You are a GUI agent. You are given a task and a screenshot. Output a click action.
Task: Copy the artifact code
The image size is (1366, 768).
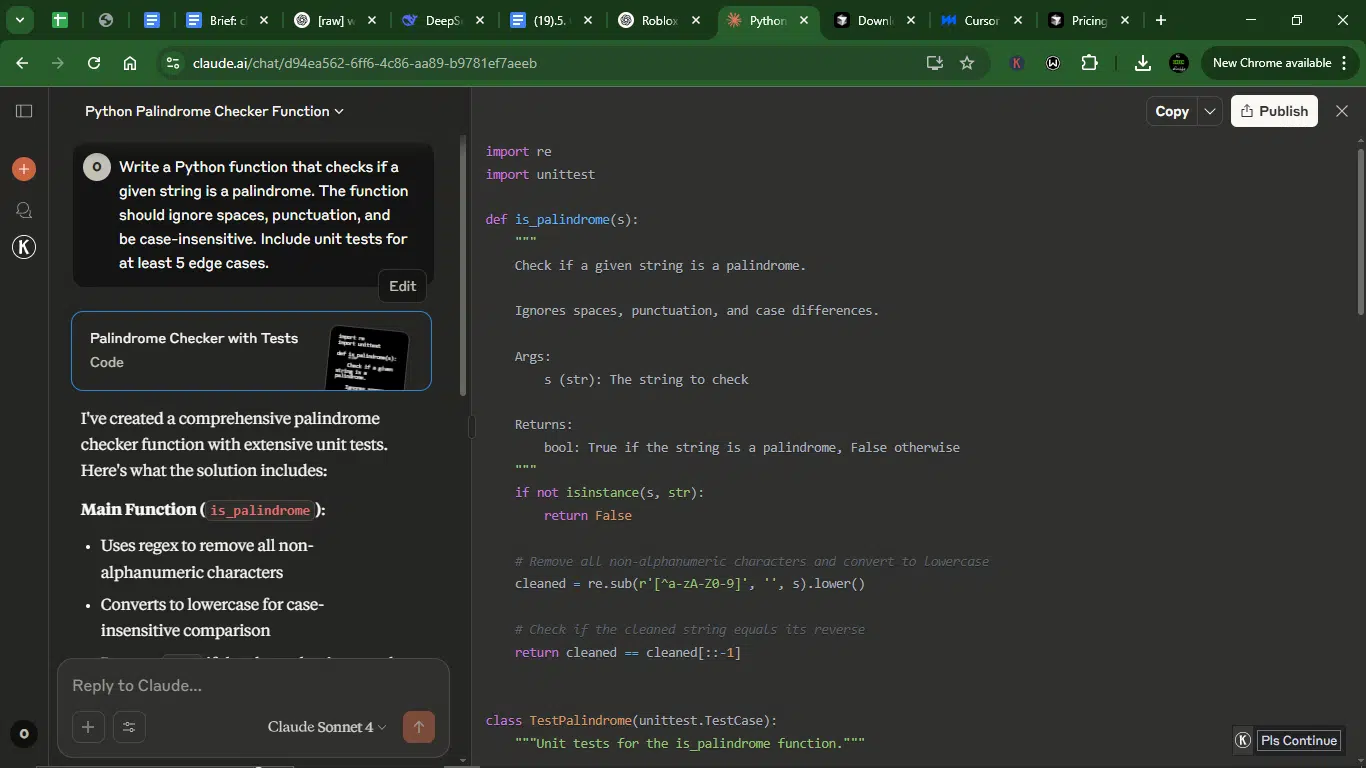[x=1172, y=111]
